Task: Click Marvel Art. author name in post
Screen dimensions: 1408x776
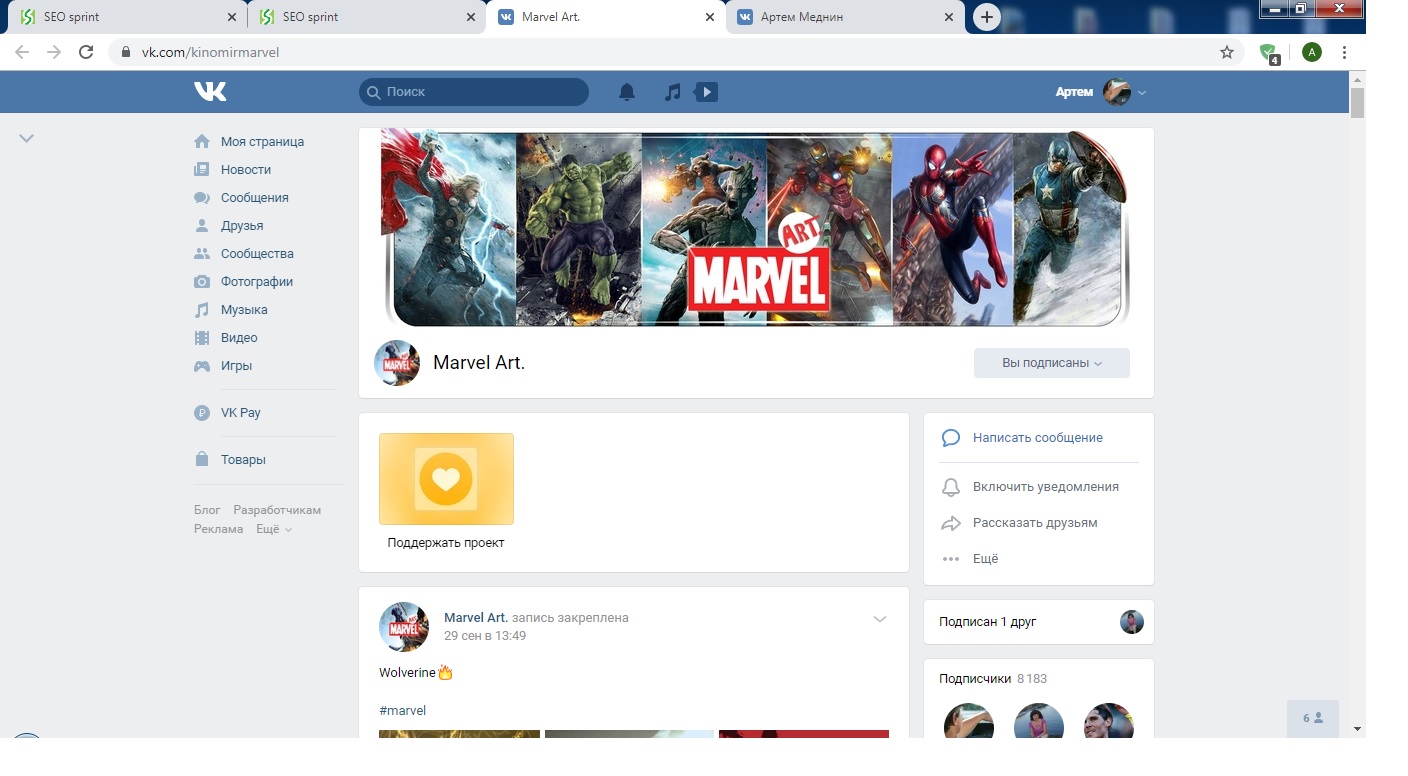Action: click(x=476, y=618)
